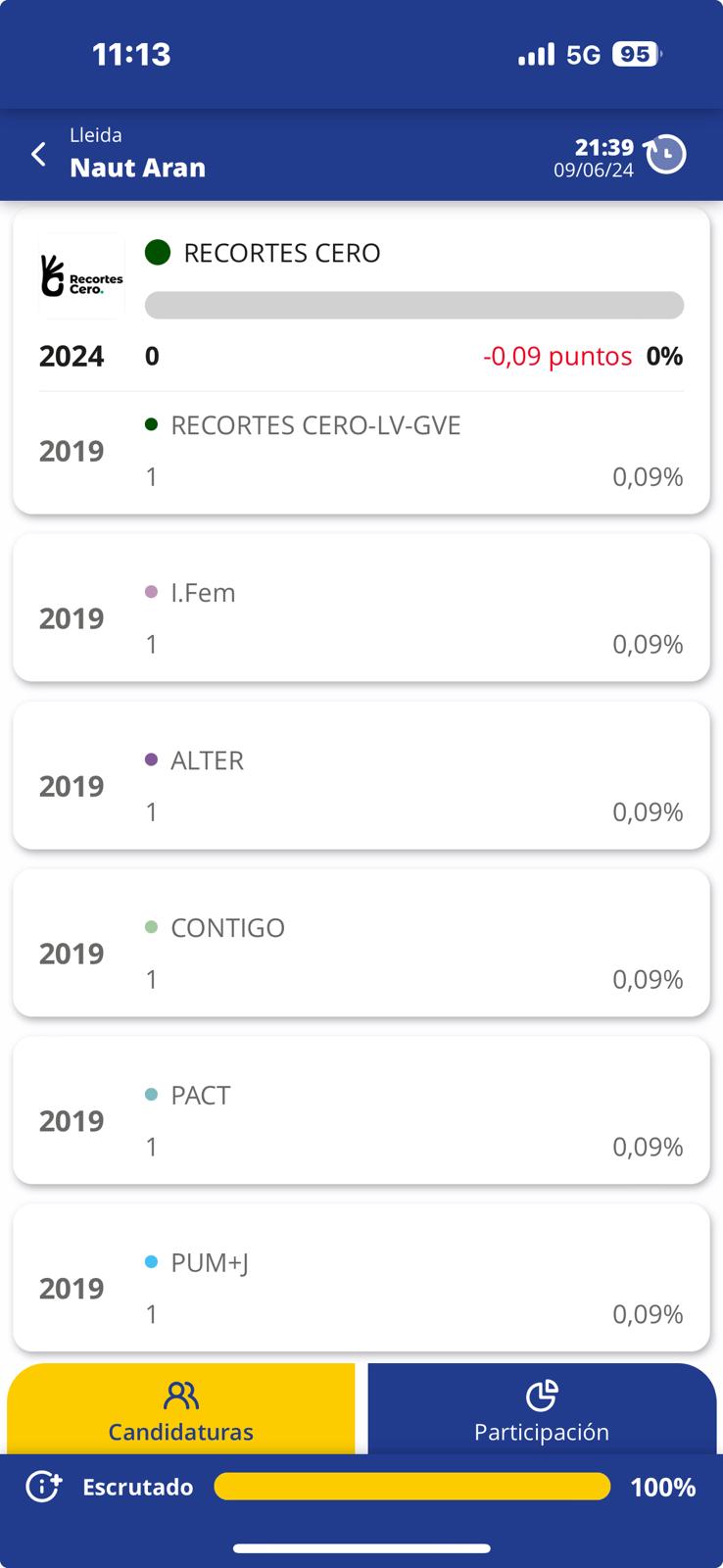Tap the Candidaturas people icon
The image size is (723, 1568).
(181, 1395)
